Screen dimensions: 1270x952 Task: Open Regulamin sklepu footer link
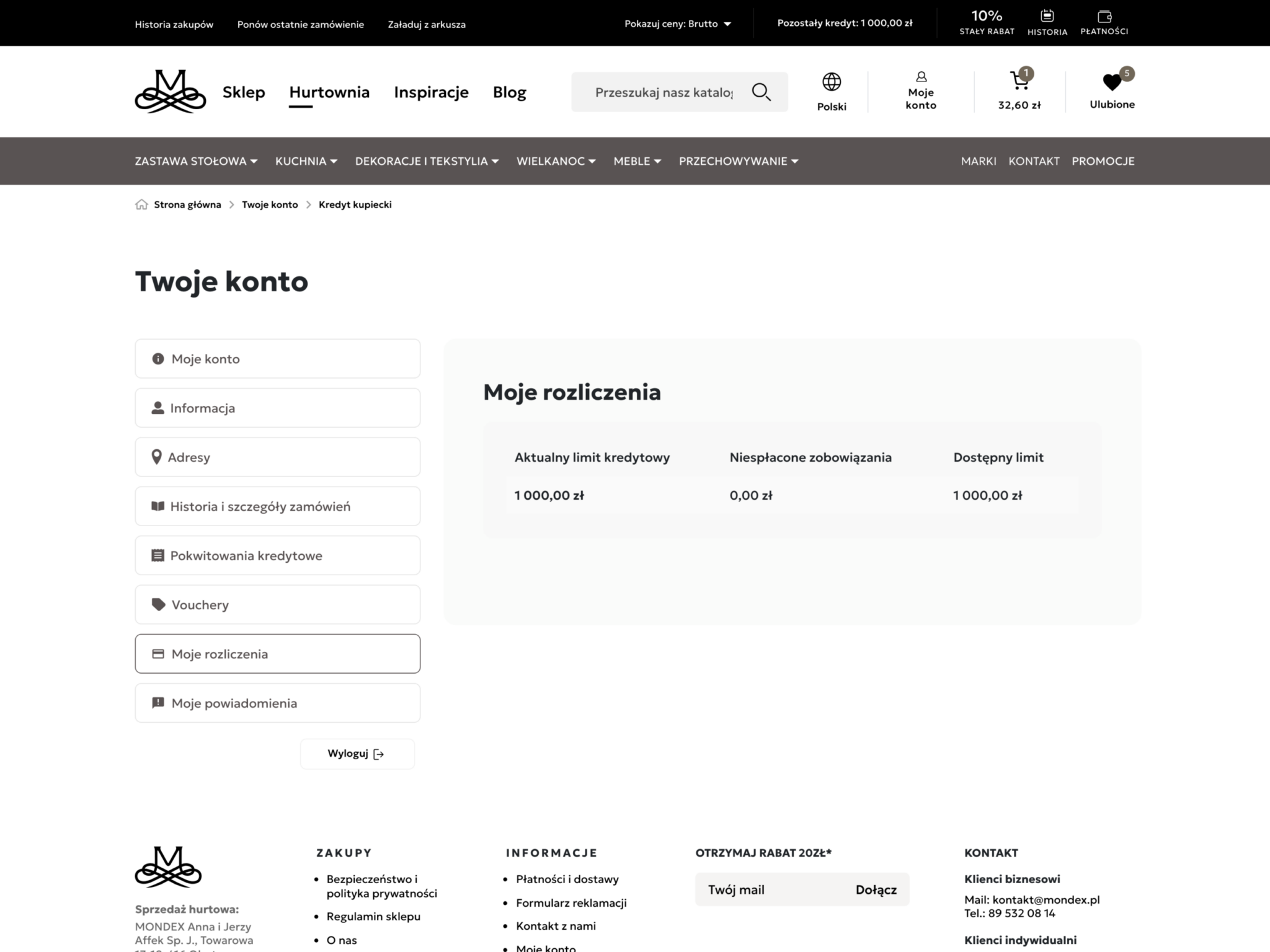click(x=373, y=916)
